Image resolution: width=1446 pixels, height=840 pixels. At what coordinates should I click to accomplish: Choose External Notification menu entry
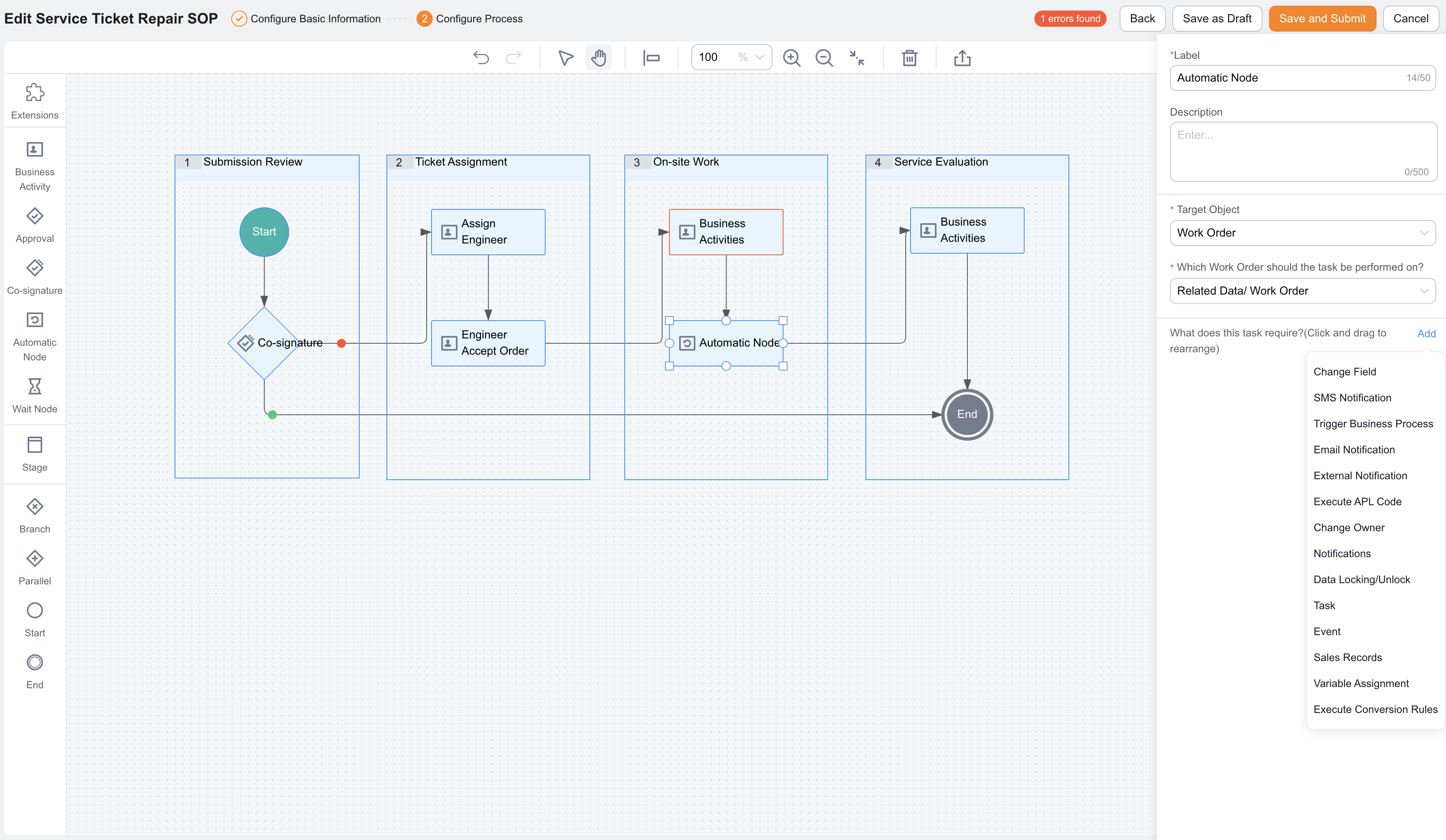1360,476
